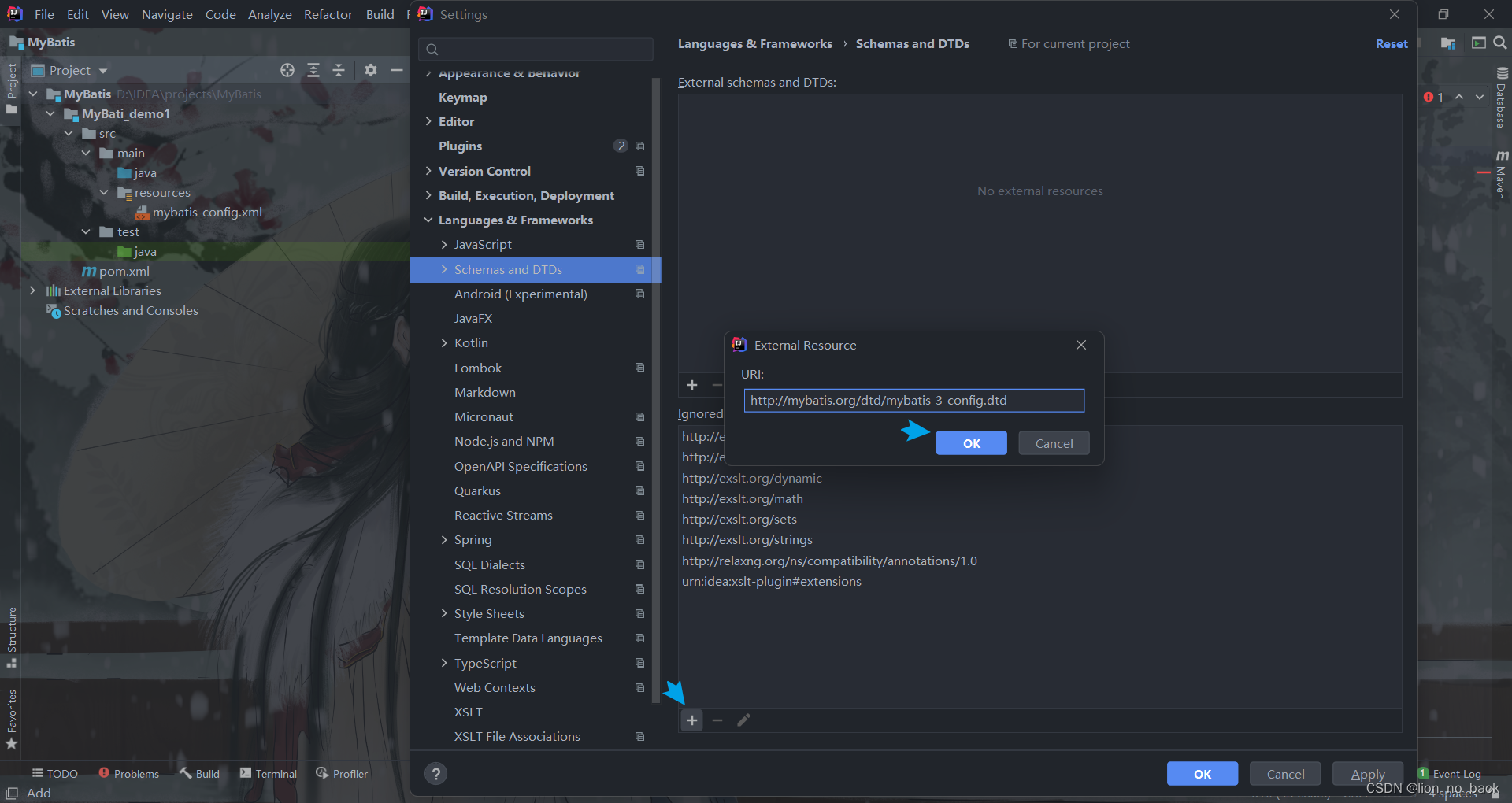Screen dimensions: 1512x803
Task: Add external schema with upper plus icon
Action: click(x=692, y=385)
